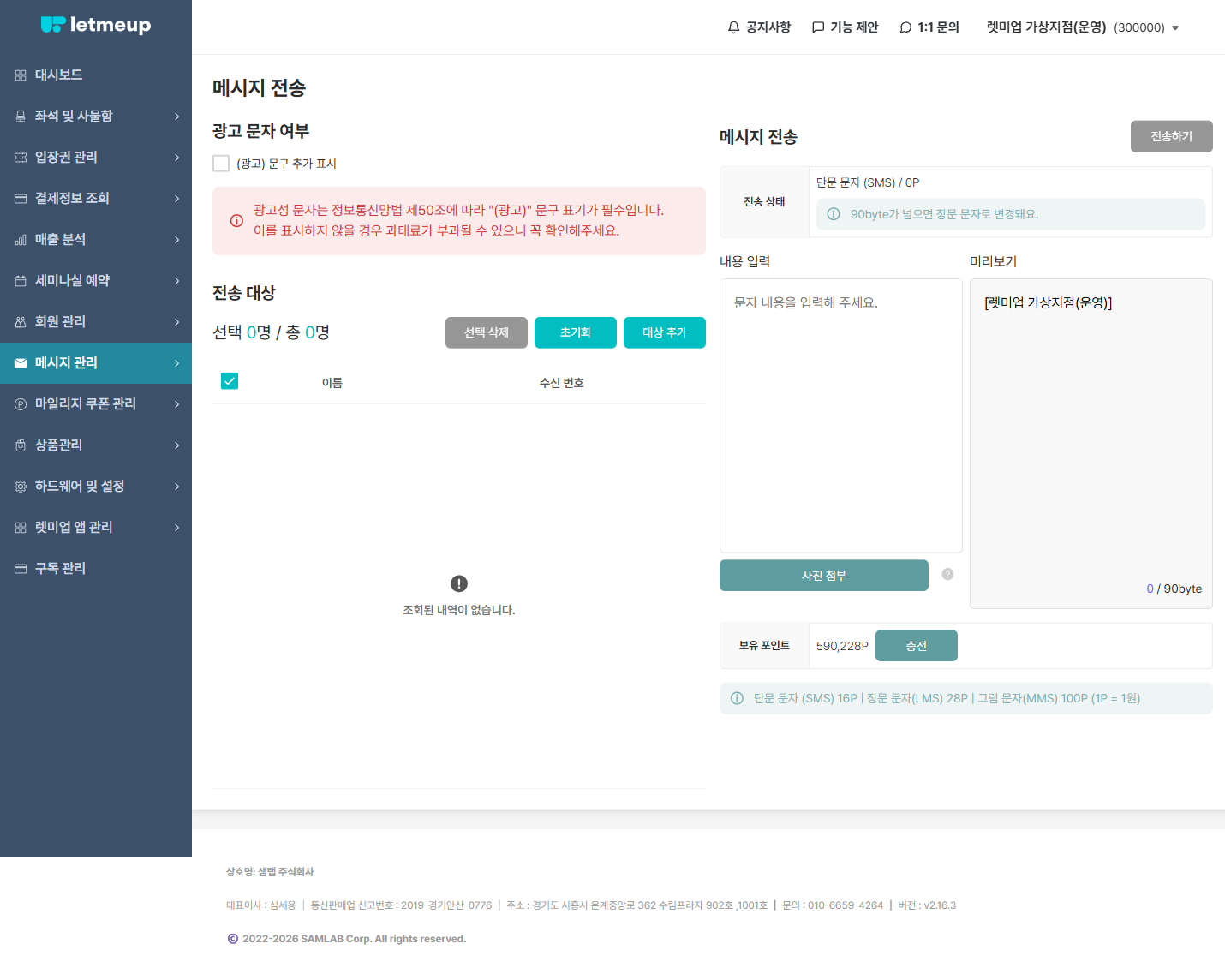Click the calendar icon beside 세미나실 예약
This screenshot has width=1225, height=980.
click(21, 281)
